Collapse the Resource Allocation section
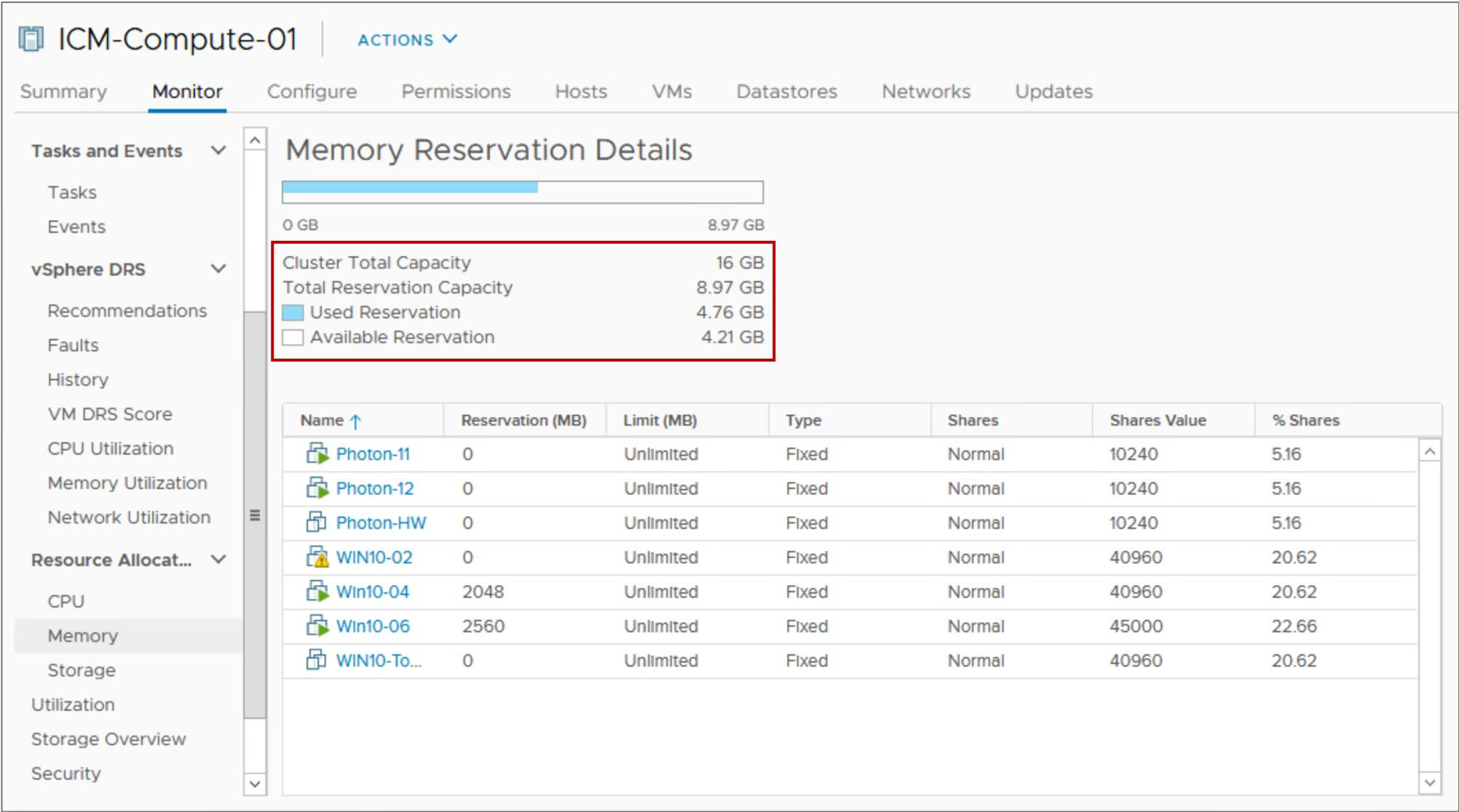The width and height of the screenshot is (1459, 812). 218,560
